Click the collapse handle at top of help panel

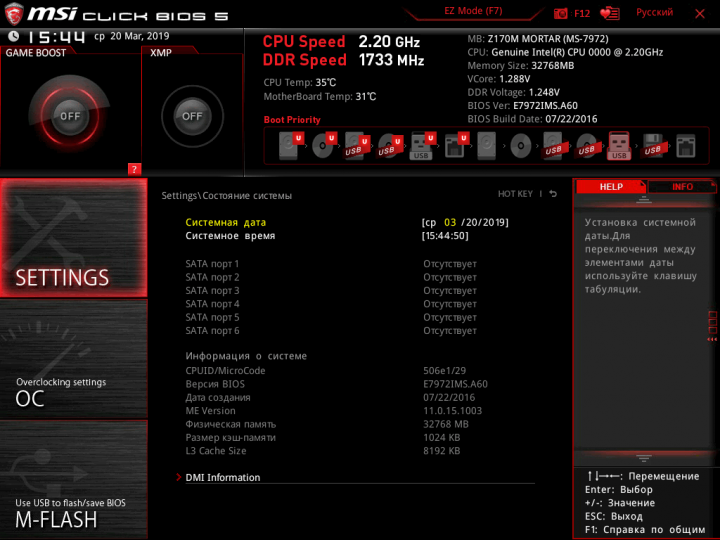point(644,199)
